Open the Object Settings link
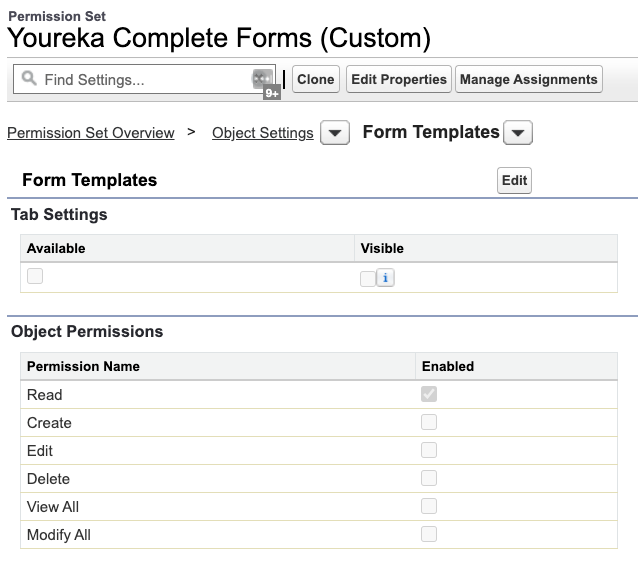This screenshot has height=563, width=638. [263, 133]
